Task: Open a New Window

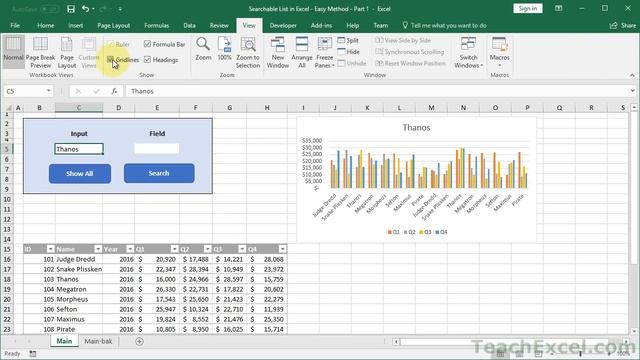Action: (278, 52)
